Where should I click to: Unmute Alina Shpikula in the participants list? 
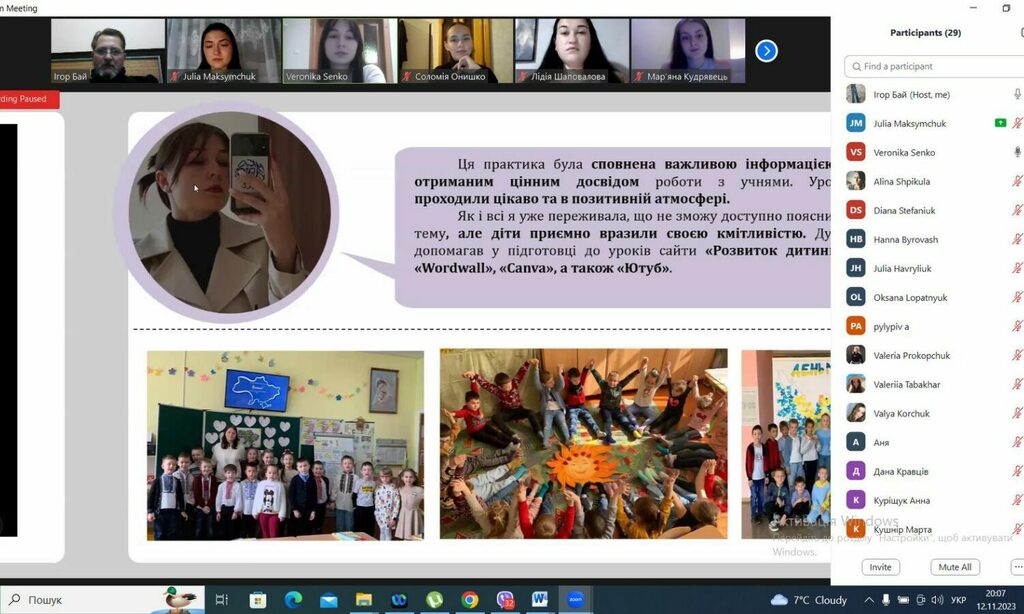pyautogui.click(x=1017, y=181)
